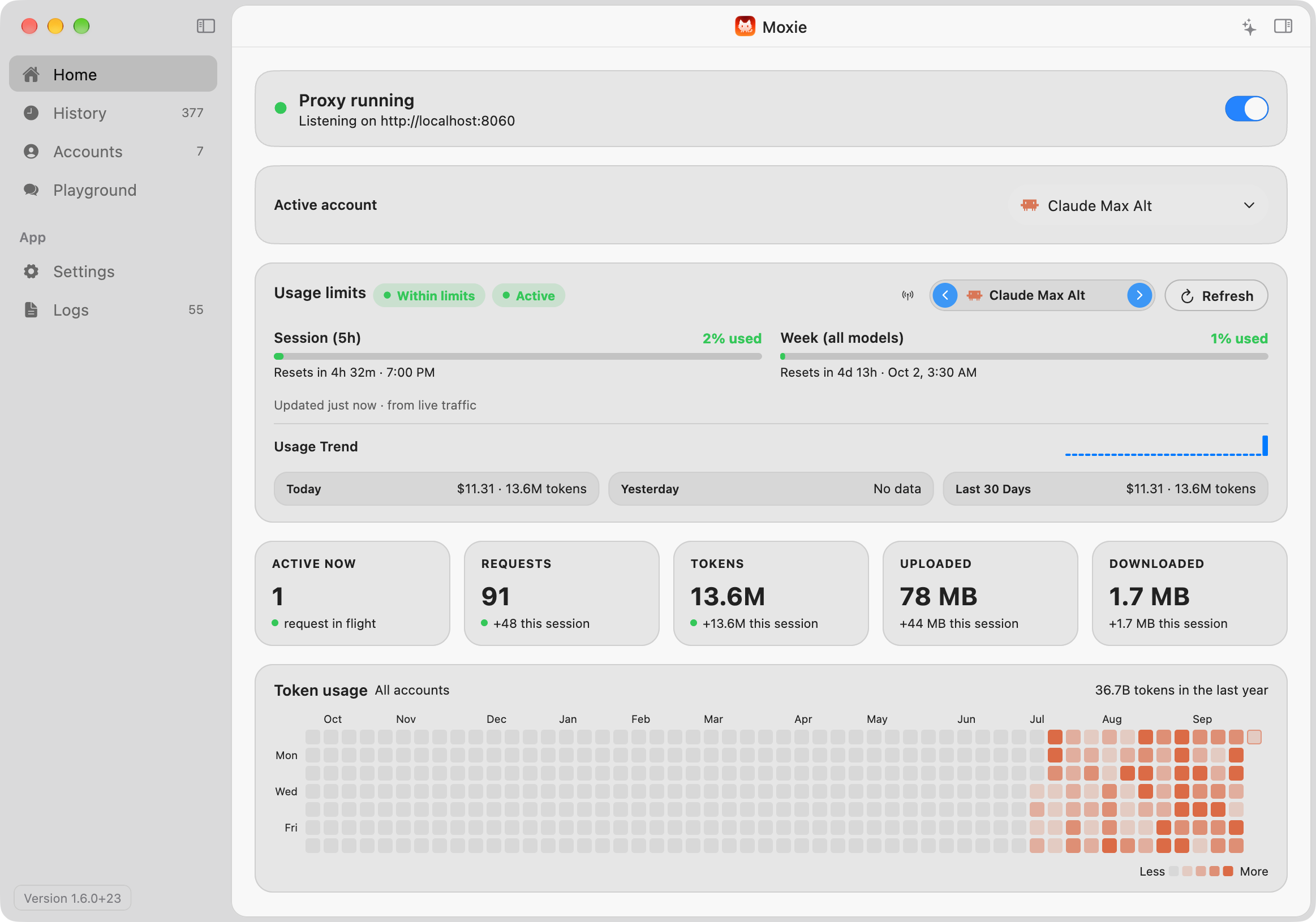Viewport: 1316px width, 922px height.
Task: Open the History section
Action: (113, 113)
